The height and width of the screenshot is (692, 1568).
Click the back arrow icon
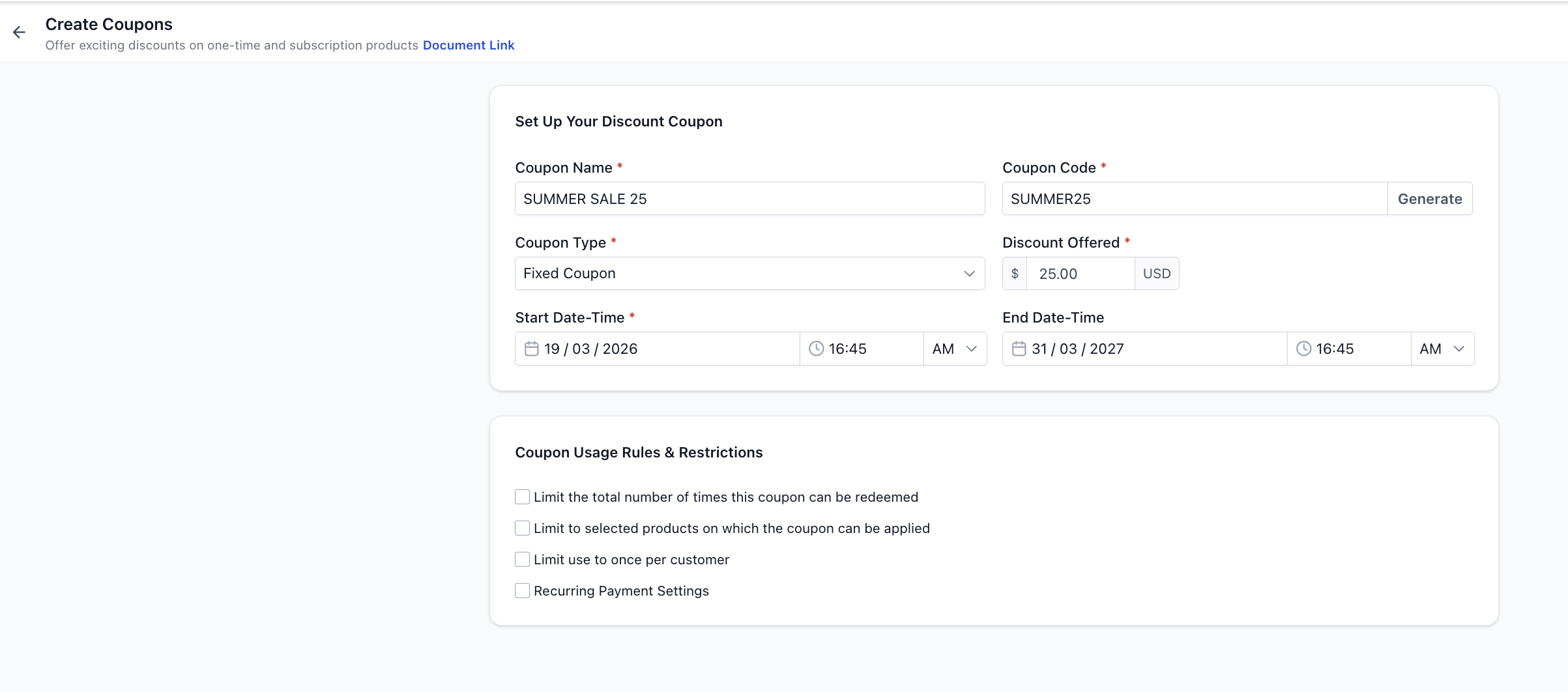tap(19, 33)
